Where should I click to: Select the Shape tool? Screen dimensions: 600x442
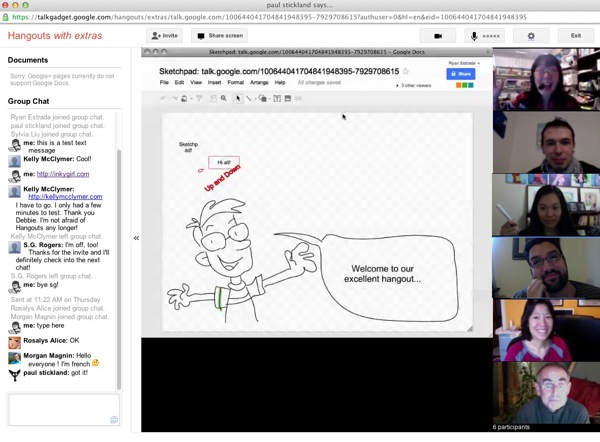(262, 99)
